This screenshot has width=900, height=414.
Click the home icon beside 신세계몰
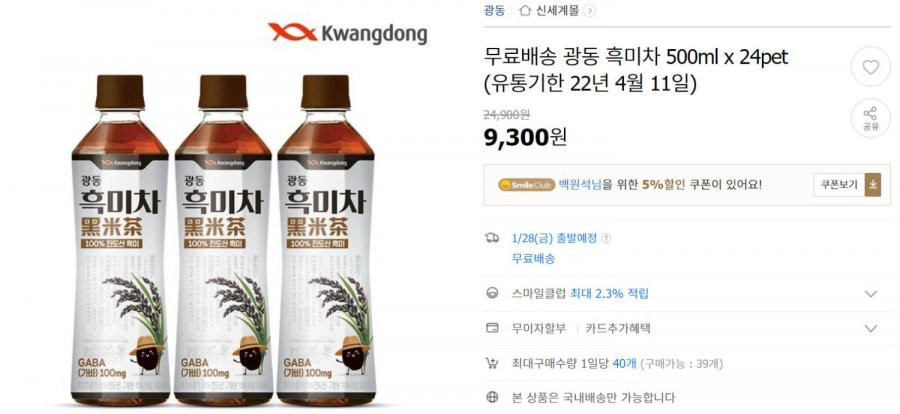coord(524,10)
